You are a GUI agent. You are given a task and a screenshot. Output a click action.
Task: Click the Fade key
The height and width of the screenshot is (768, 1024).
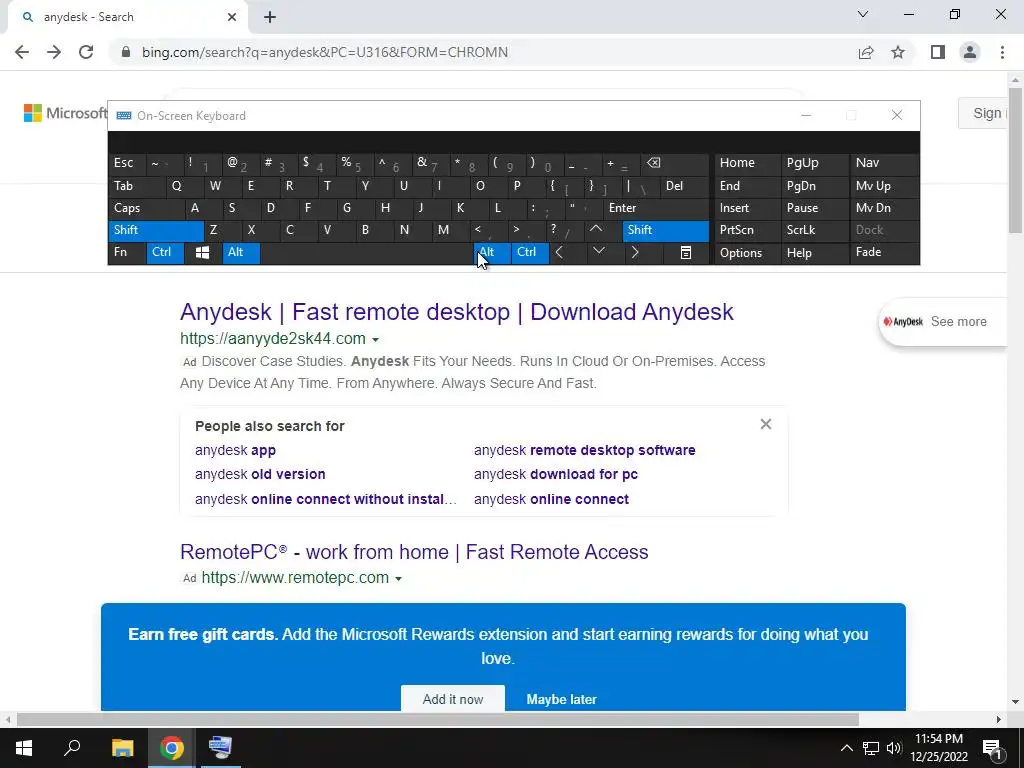pos(884,253)
